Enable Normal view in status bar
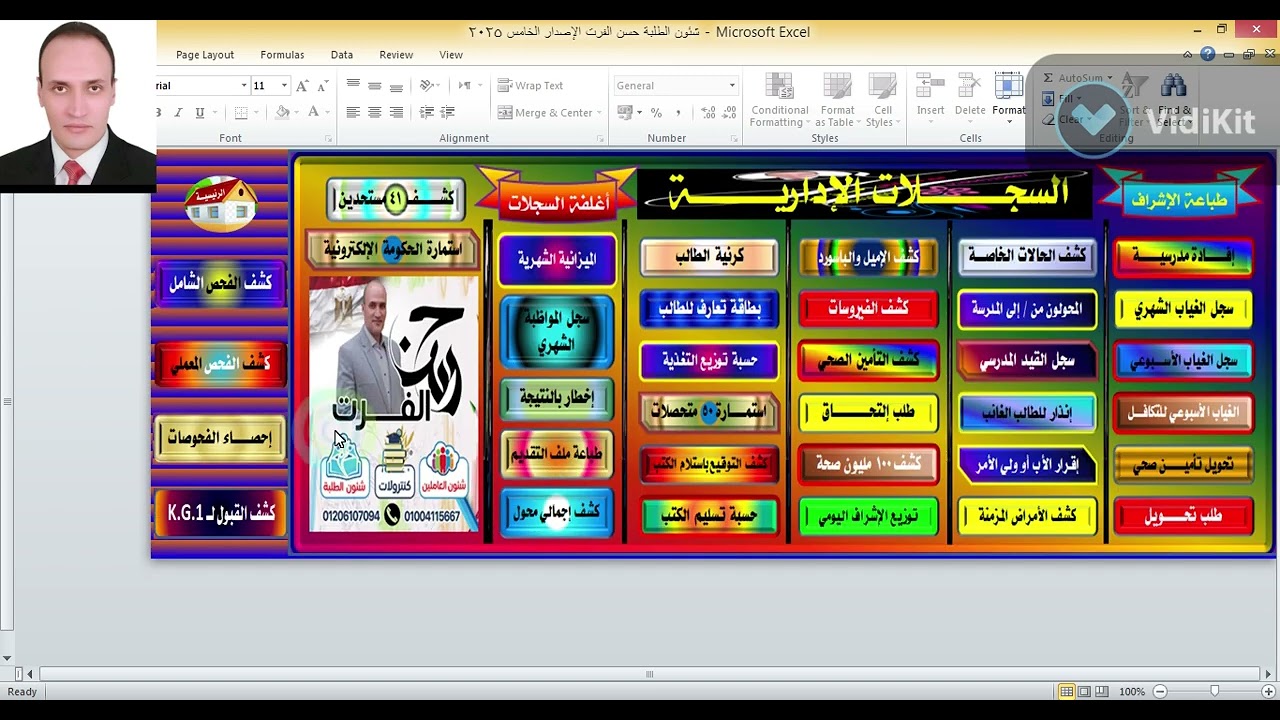This screenshot has width=1280, height=720. pyautogui.click(x=1067, y=692)
